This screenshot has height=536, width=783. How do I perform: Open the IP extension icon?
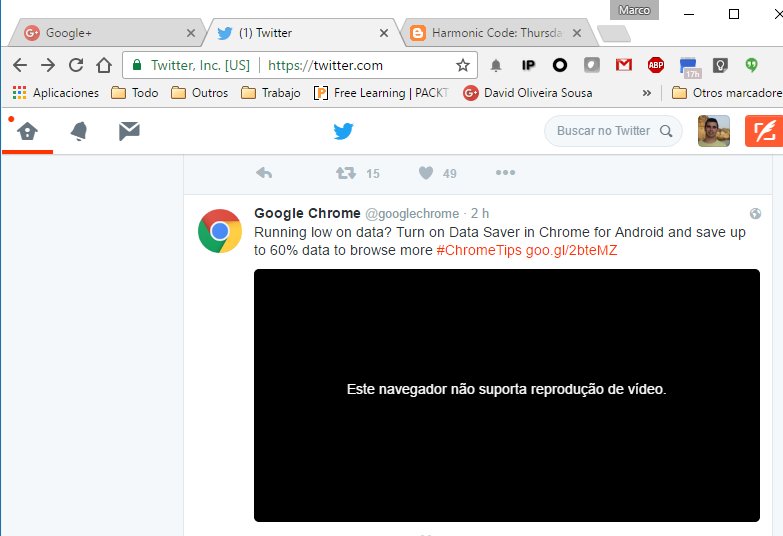click(x=528, y=65)
